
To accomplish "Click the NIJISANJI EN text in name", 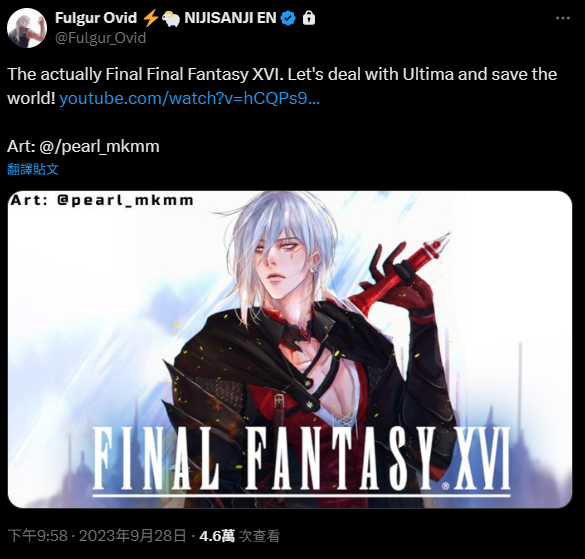I will click(230, 18).
